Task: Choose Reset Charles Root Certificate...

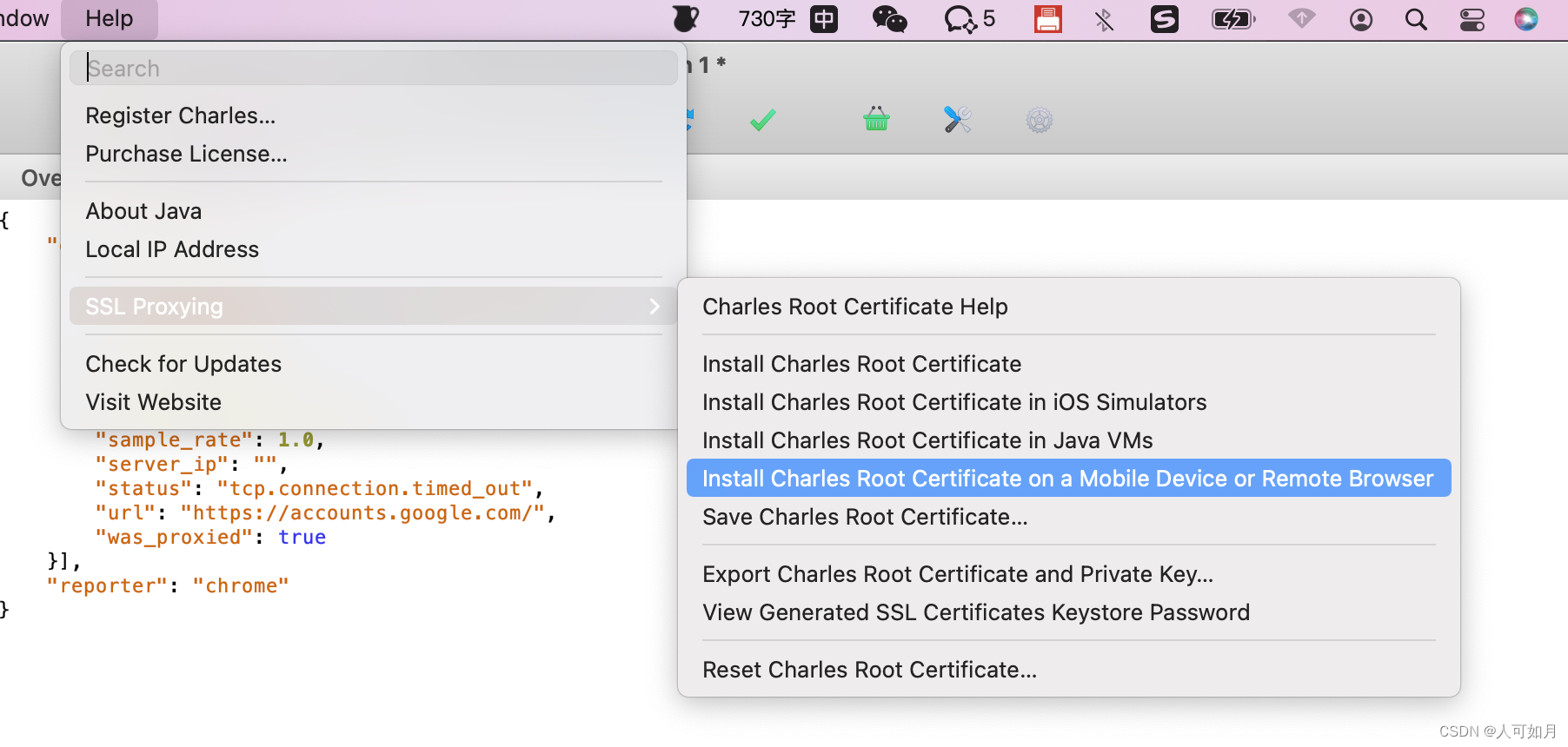Action: pos(869,670)
